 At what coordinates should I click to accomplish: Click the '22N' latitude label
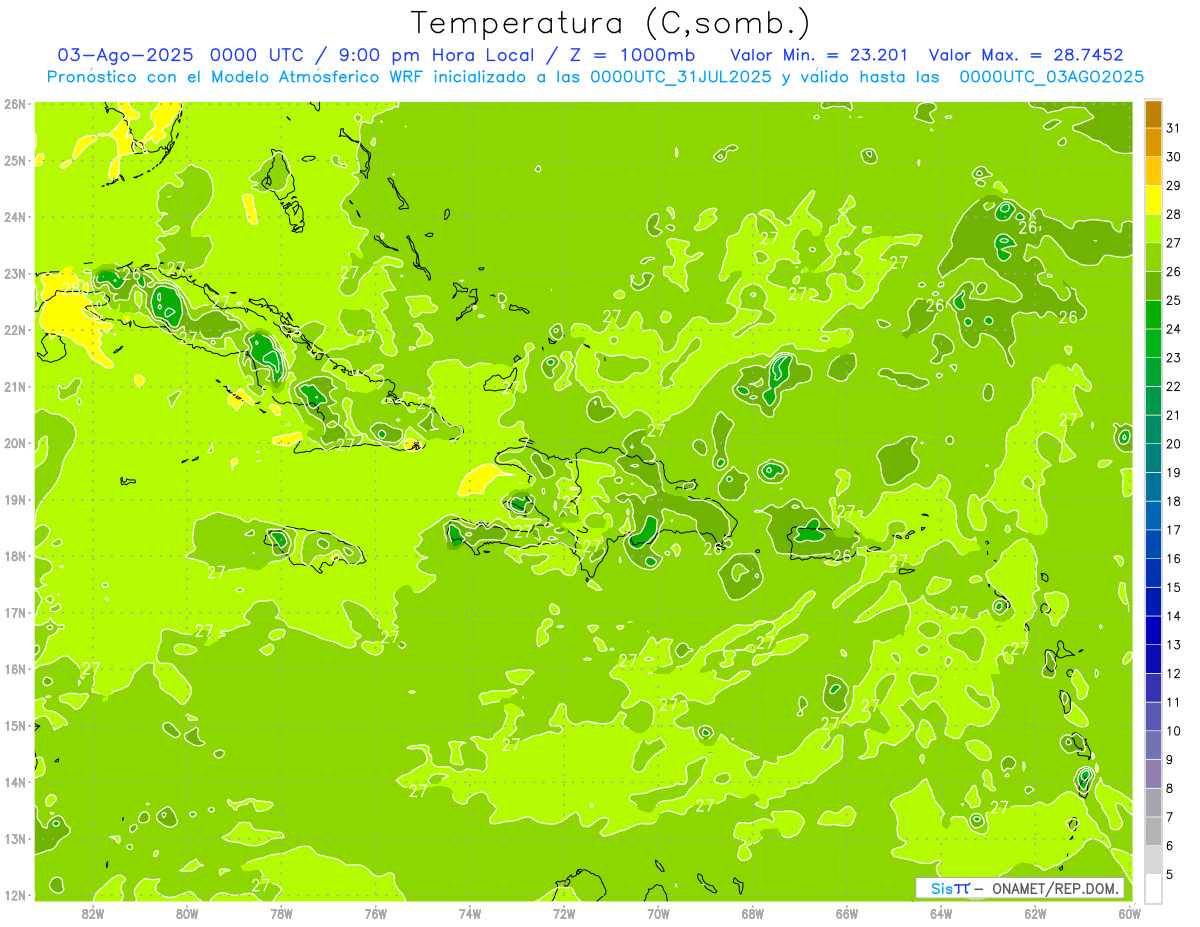(x=15, y=329)
